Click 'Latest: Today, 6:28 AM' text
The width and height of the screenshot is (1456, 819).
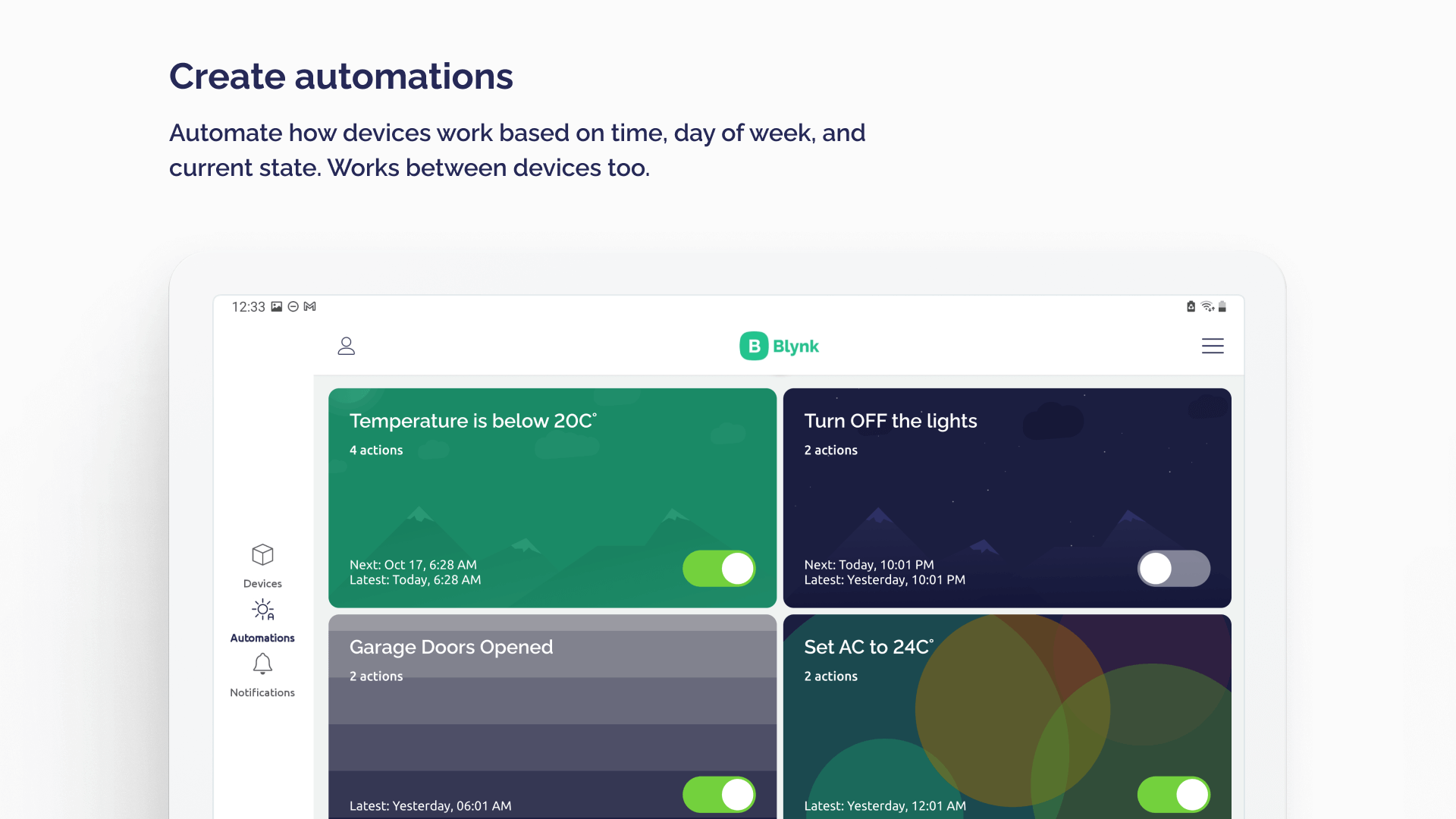click(x=415, y=579)
